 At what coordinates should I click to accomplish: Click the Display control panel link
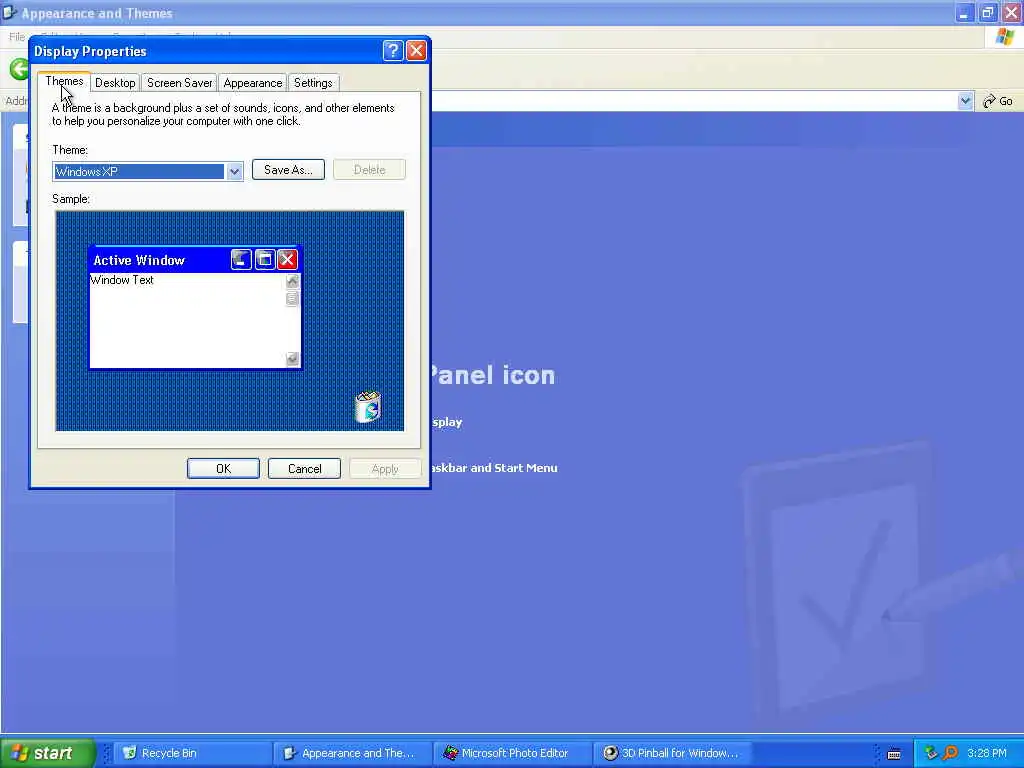[x=447, y=422]
